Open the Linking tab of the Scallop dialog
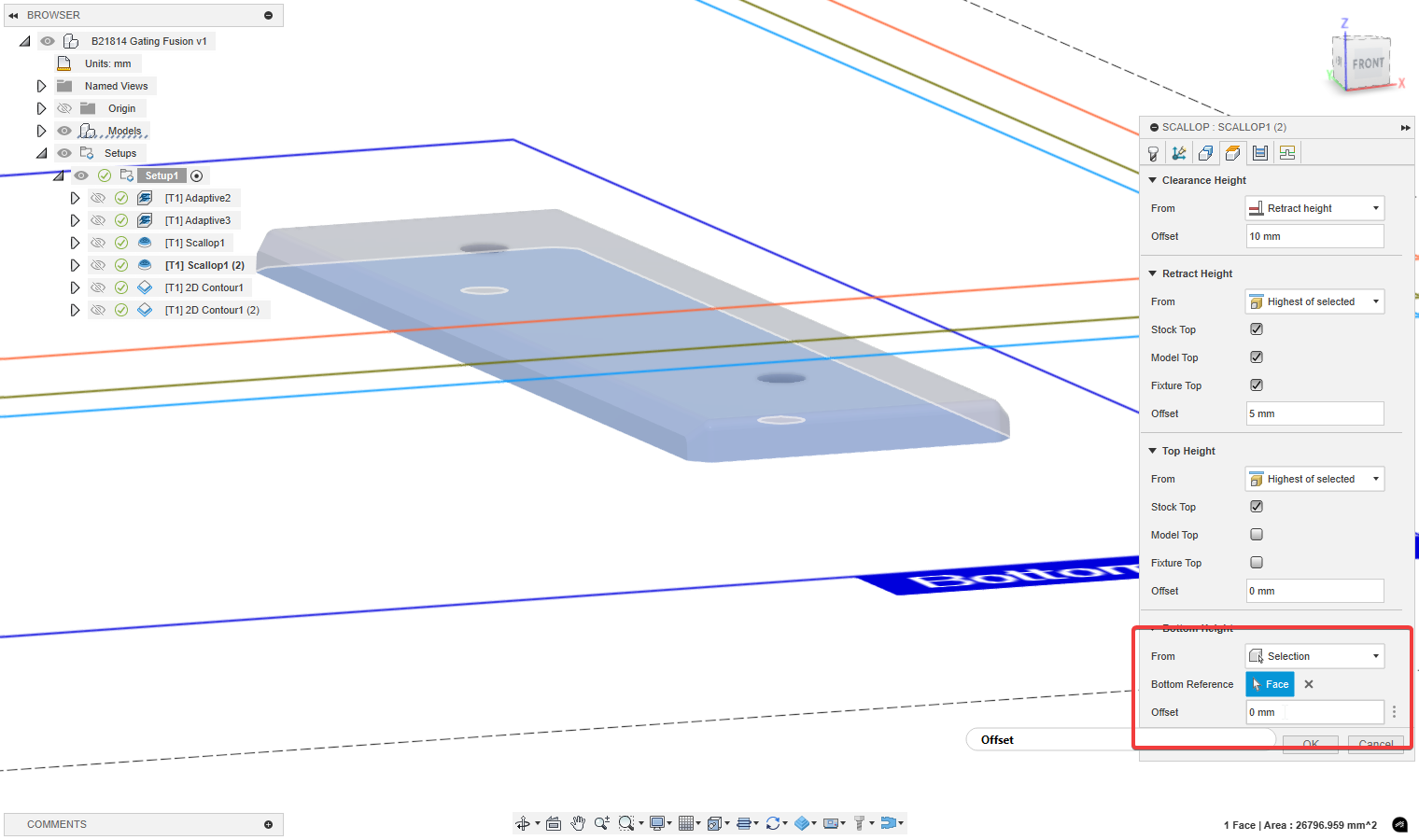This screenshot has width=1419, height=840. pos(1286,152)
